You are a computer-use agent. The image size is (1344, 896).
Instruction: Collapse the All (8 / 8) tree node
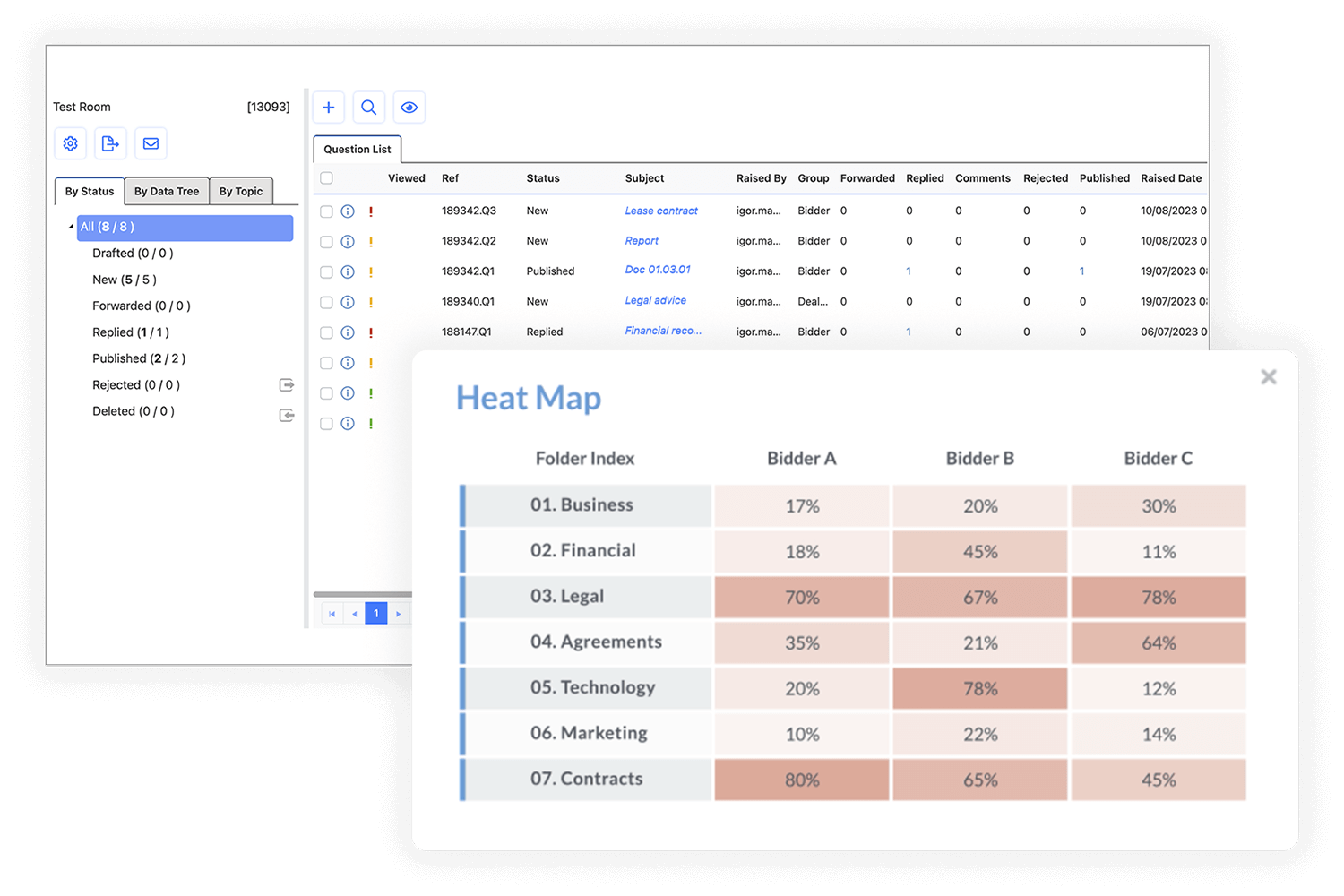point(72,227)
